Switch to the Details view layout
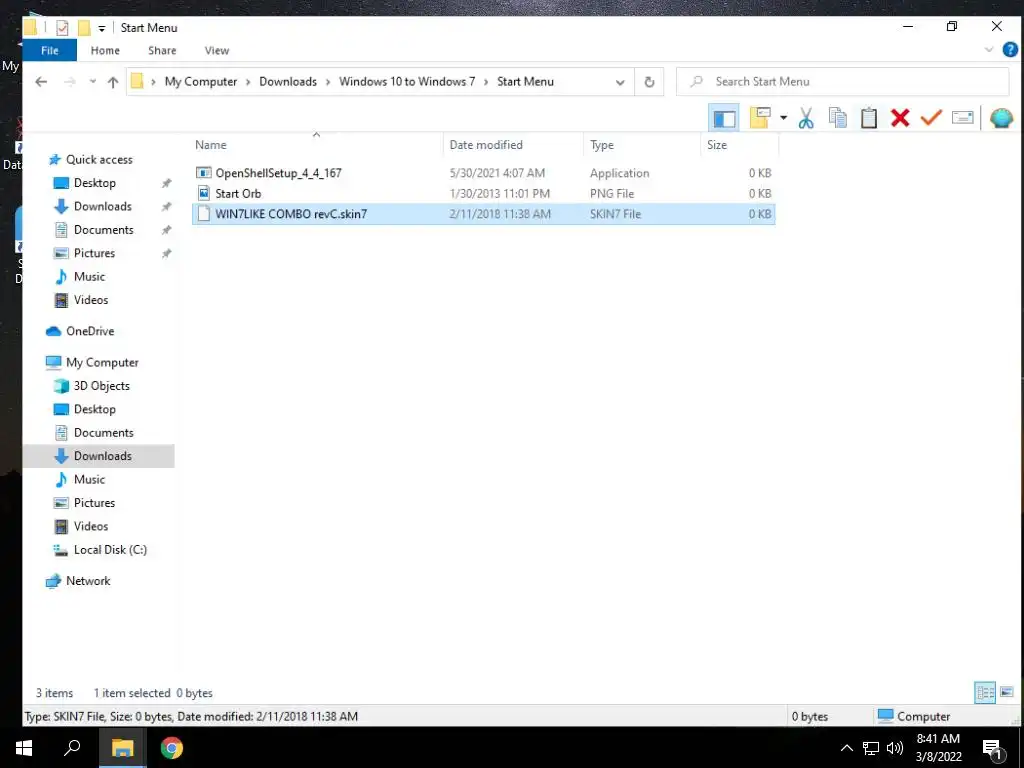This screenshot has width=1024, height=768. pos(985,692)
